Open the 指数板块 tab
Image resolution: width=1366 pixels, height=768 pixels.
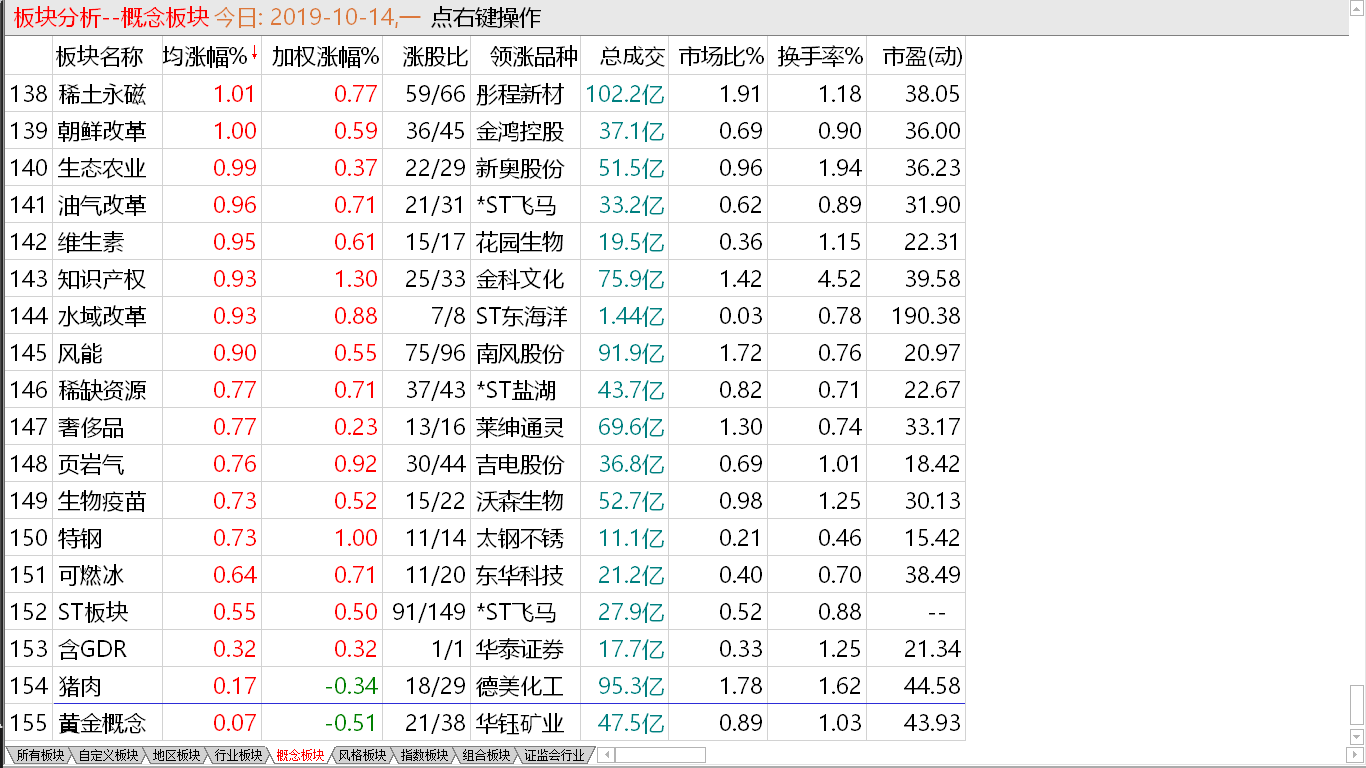pyautogui.click(x=424, y=756)
